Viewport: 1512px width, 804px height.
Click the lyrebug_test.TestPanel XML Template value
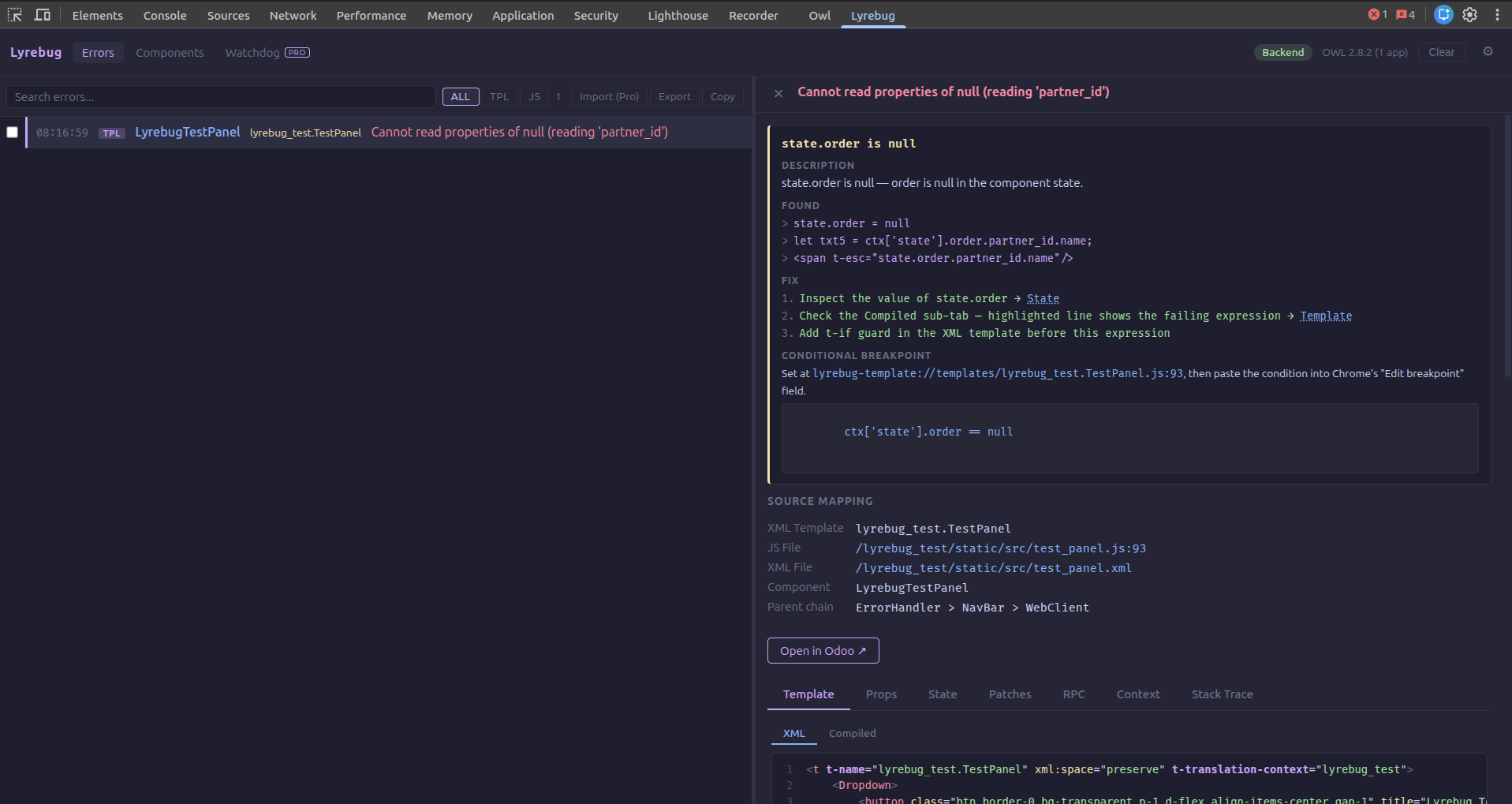933,529
